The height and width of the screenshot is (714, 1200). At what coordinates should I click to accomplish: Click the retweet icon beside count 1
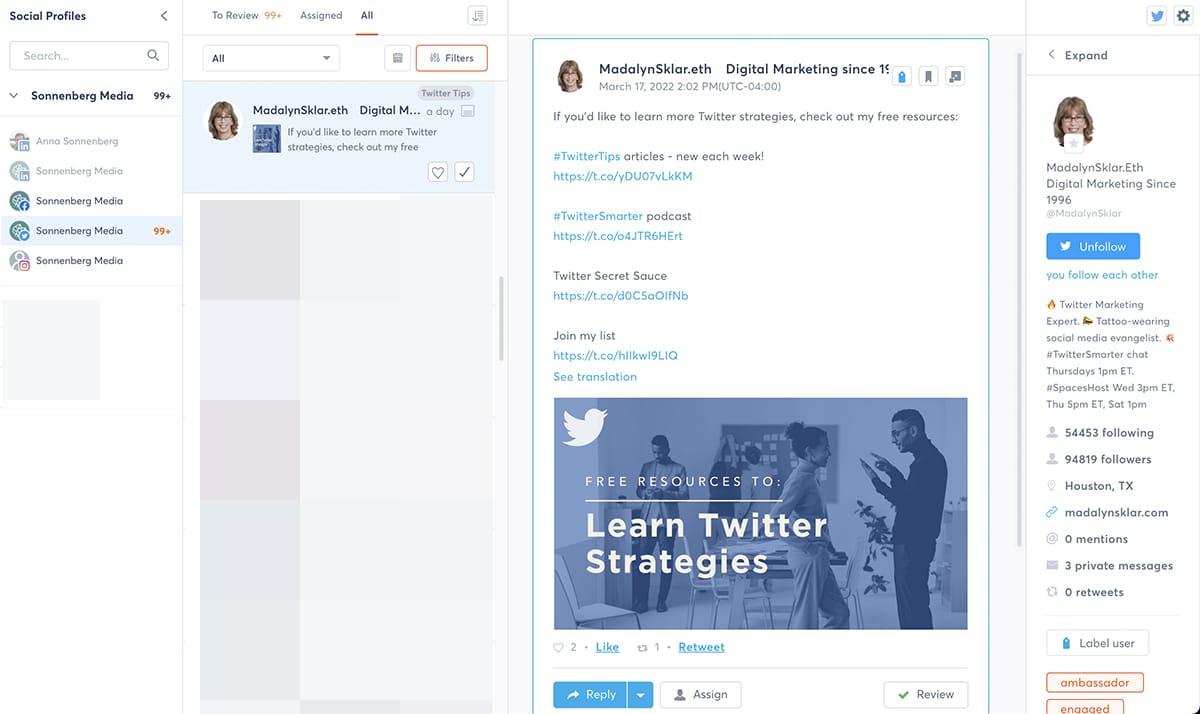[x=643, y=647]
